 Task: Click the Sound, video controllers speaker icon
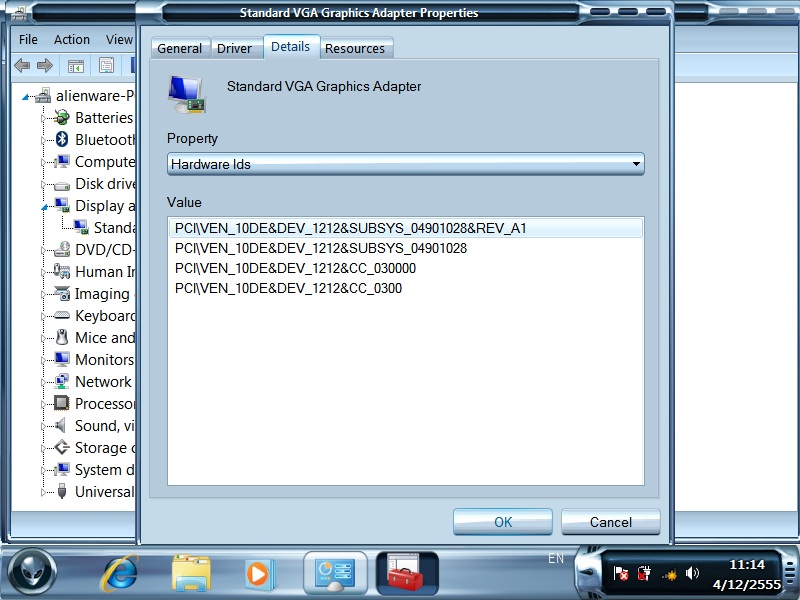[x=61, y=425]
